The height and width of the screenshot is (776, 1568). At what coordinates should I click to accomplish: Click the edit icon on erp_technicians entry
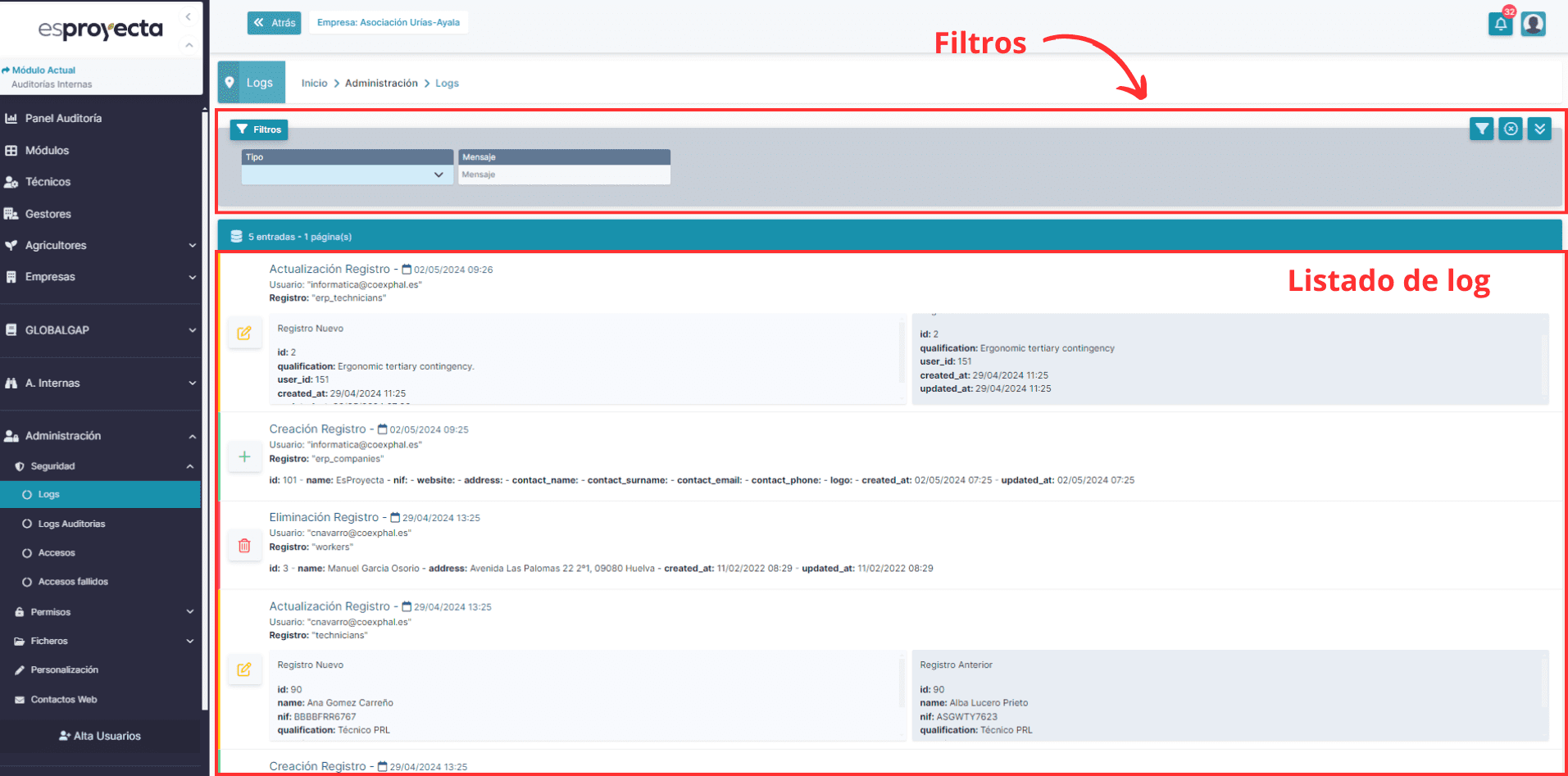(244, 334)
